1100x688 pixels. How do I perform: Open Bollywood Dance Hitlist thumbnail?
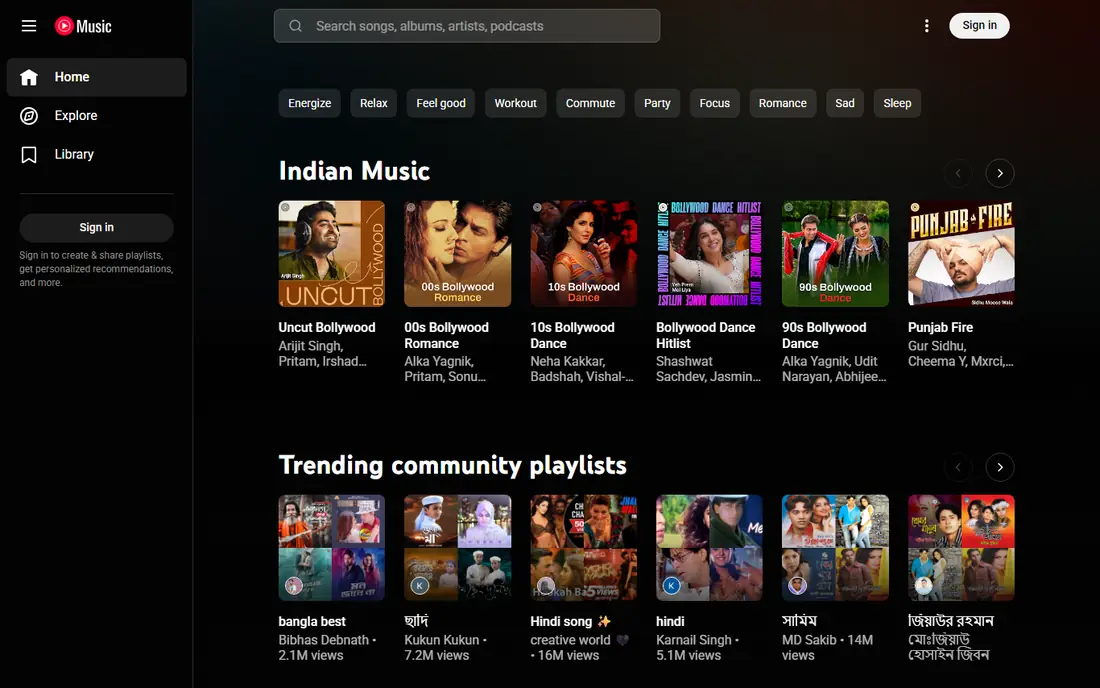[709, 254]
